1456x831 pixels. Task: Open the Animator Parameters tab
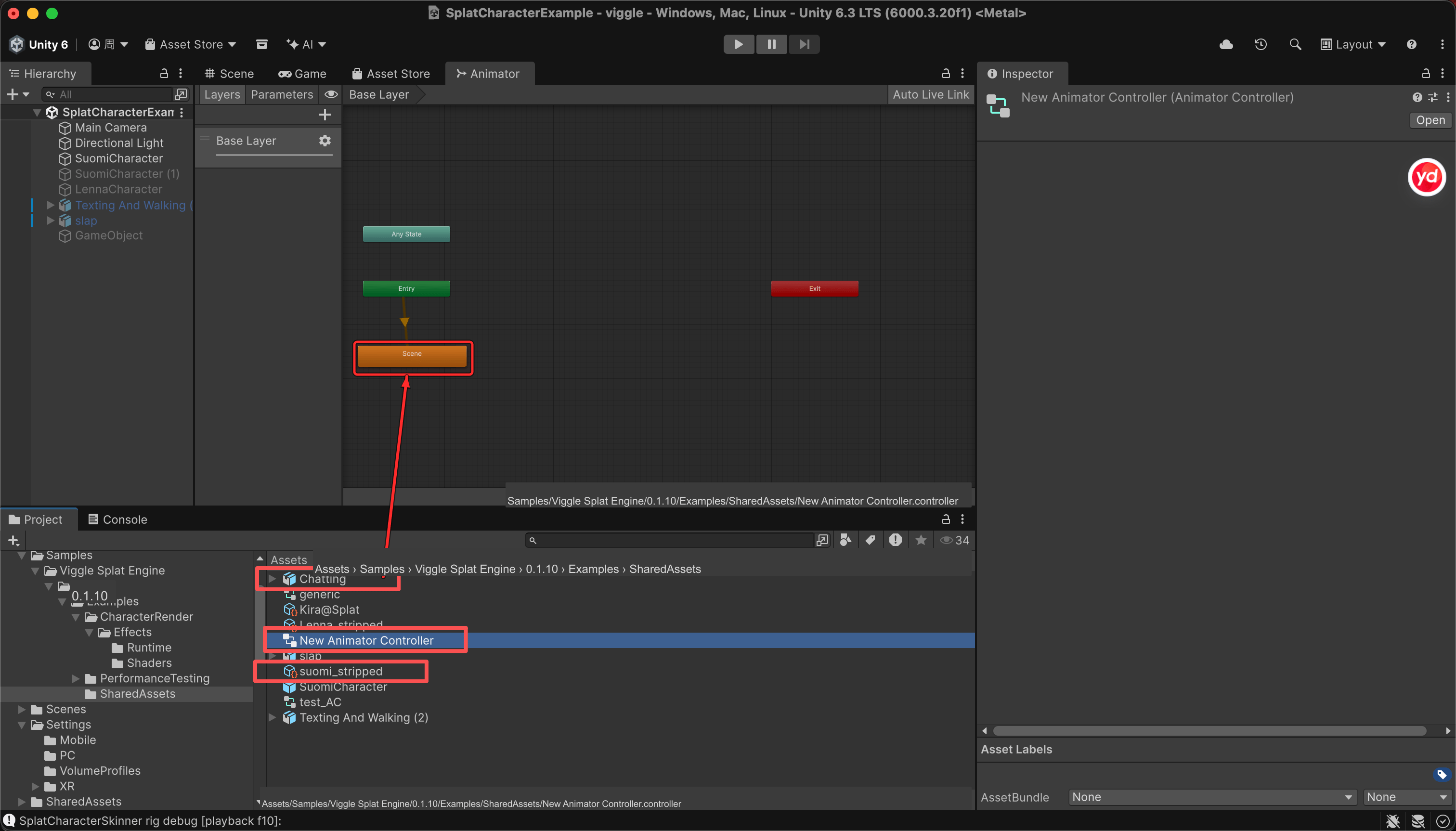(282, 95)
